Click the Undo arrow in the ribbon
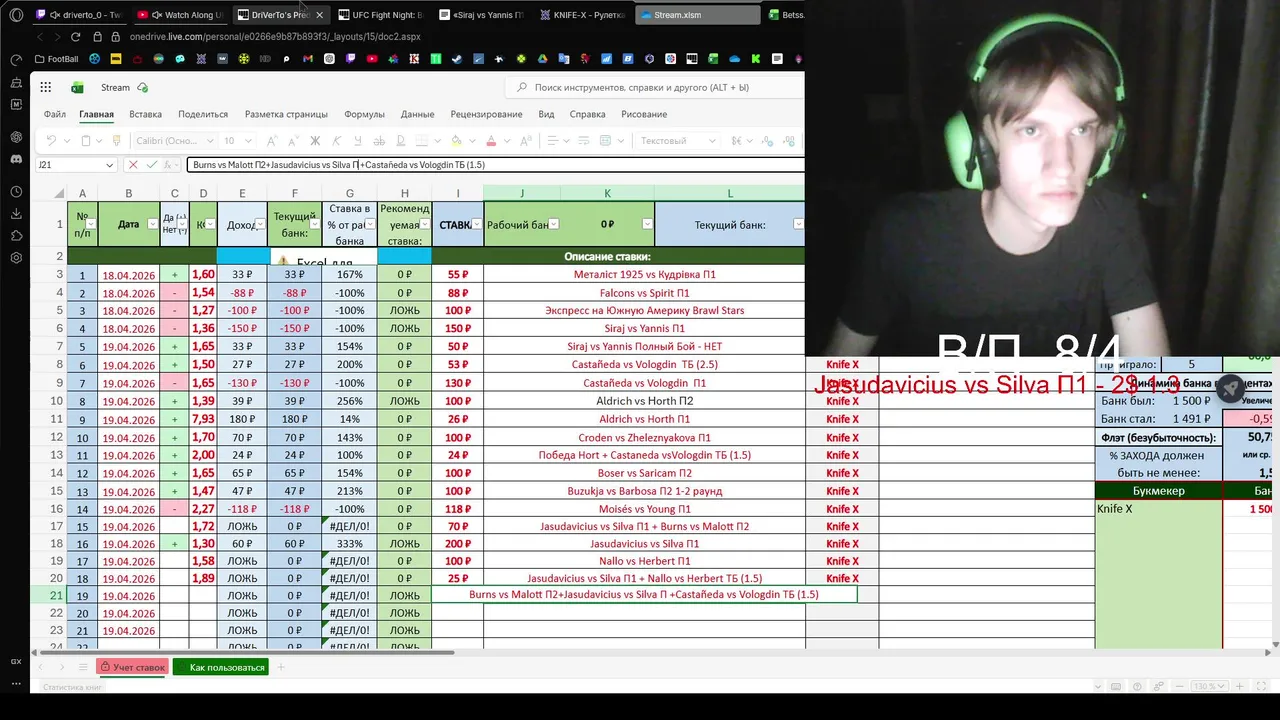 point(51,141)
